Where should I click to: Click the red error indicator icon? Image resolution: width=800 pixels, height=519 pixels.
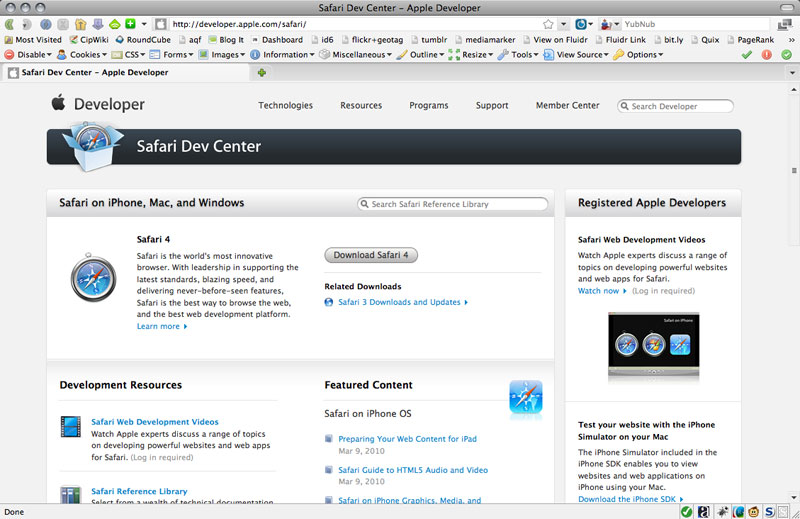pos(766,55)
